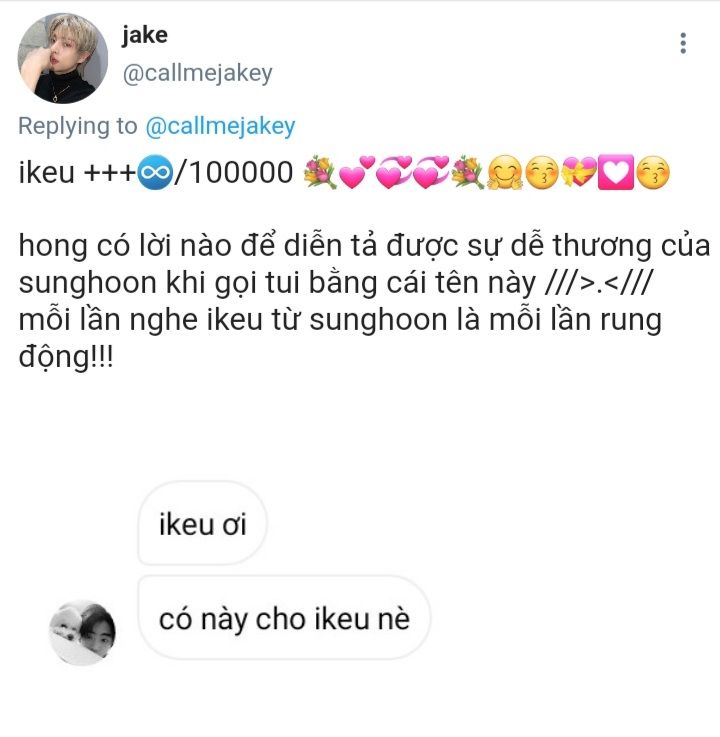This screenshot has width=720, height=737.
Task: Tap the hugging face emoji
Action: click(x=504, y=172)
